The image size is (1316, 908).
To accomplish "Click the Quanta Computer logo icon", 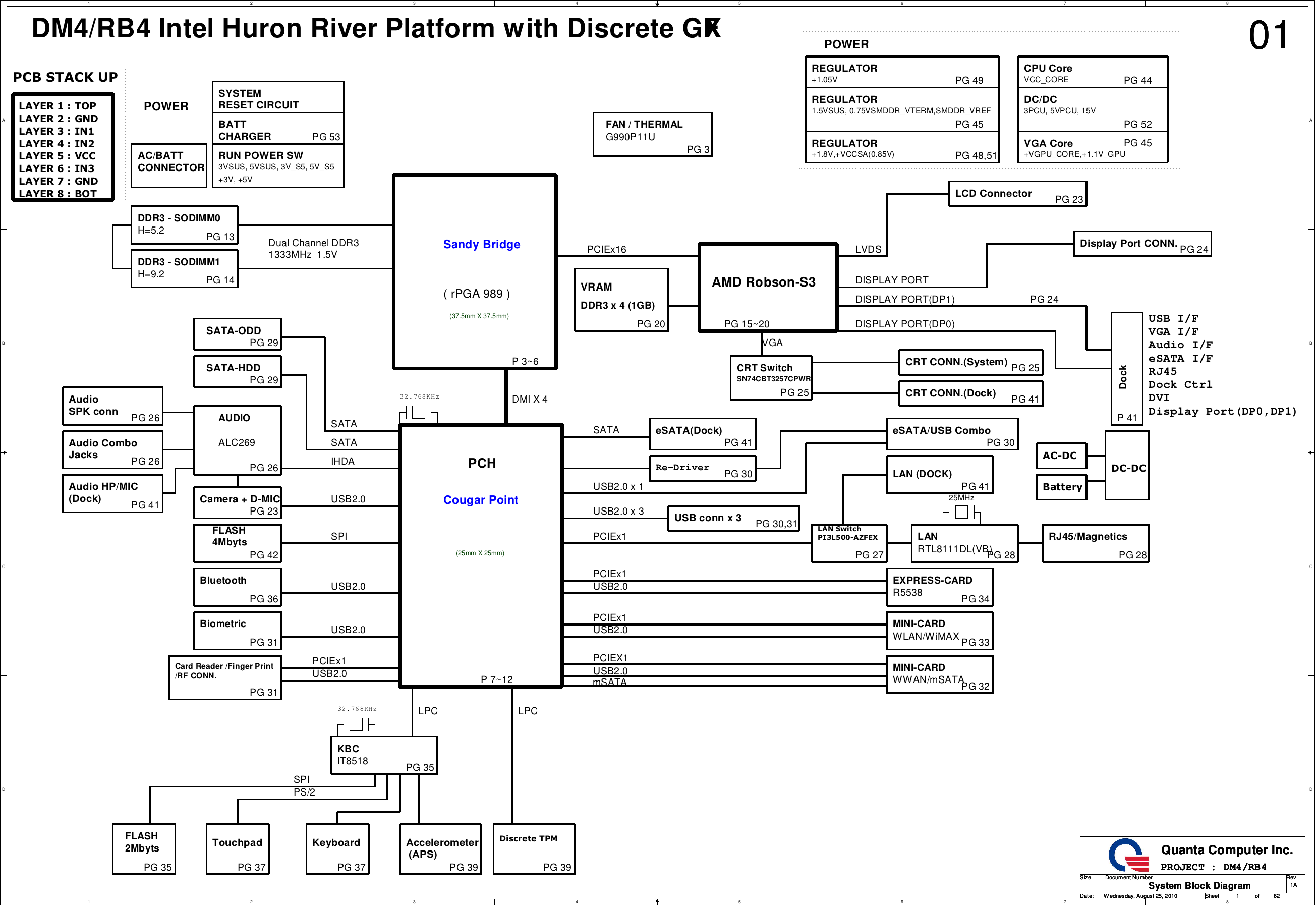I will click(1128, 856).
